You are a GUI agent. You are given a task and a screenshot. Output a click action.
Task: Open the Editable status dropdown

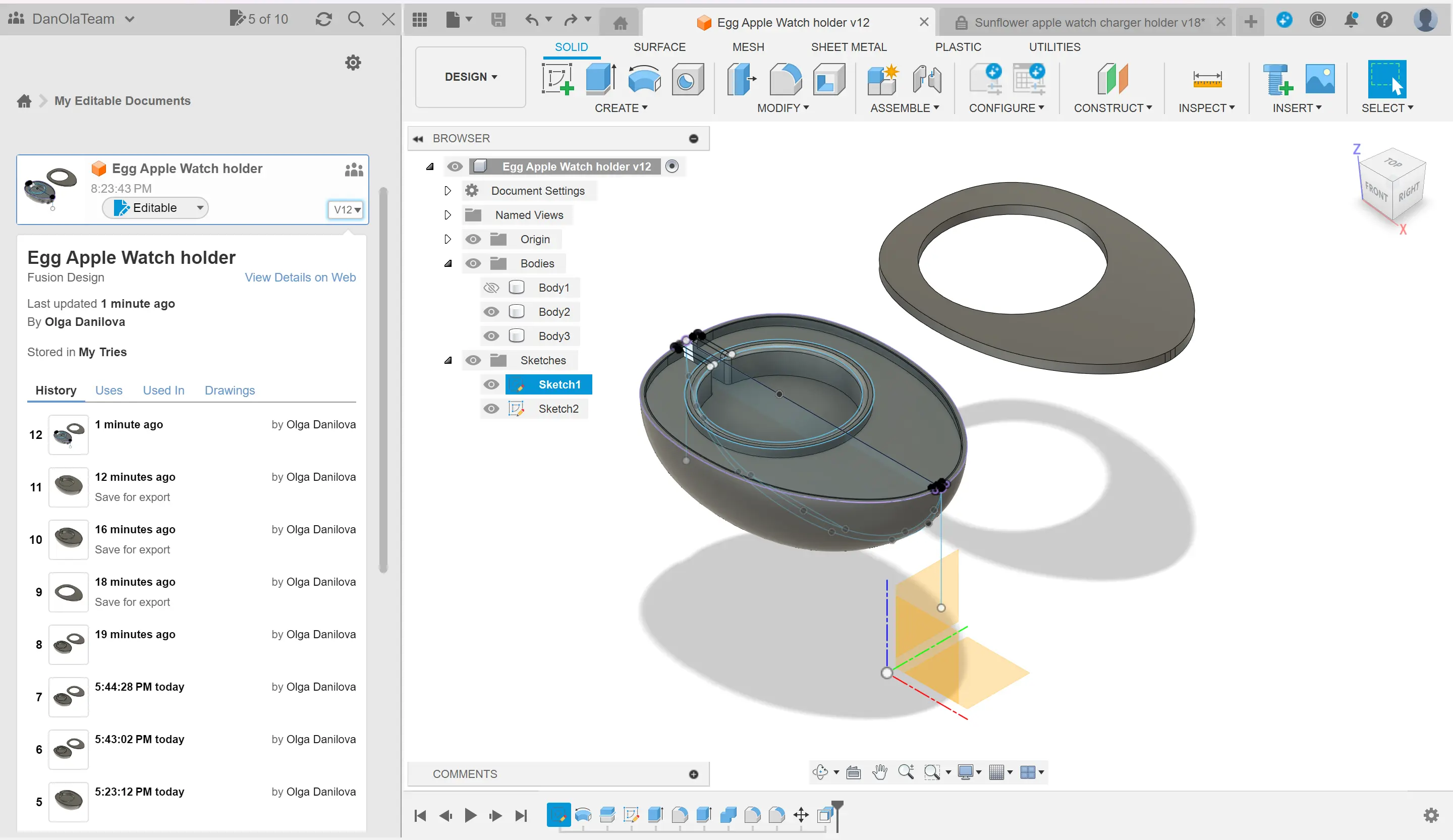[155, 208]
